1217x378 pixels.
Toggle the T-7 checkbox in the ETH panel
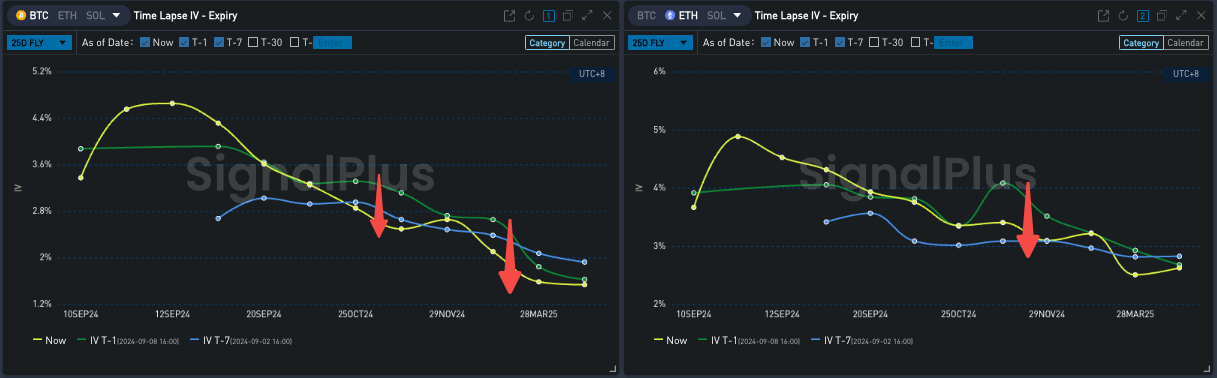click(x=840, y=42)
